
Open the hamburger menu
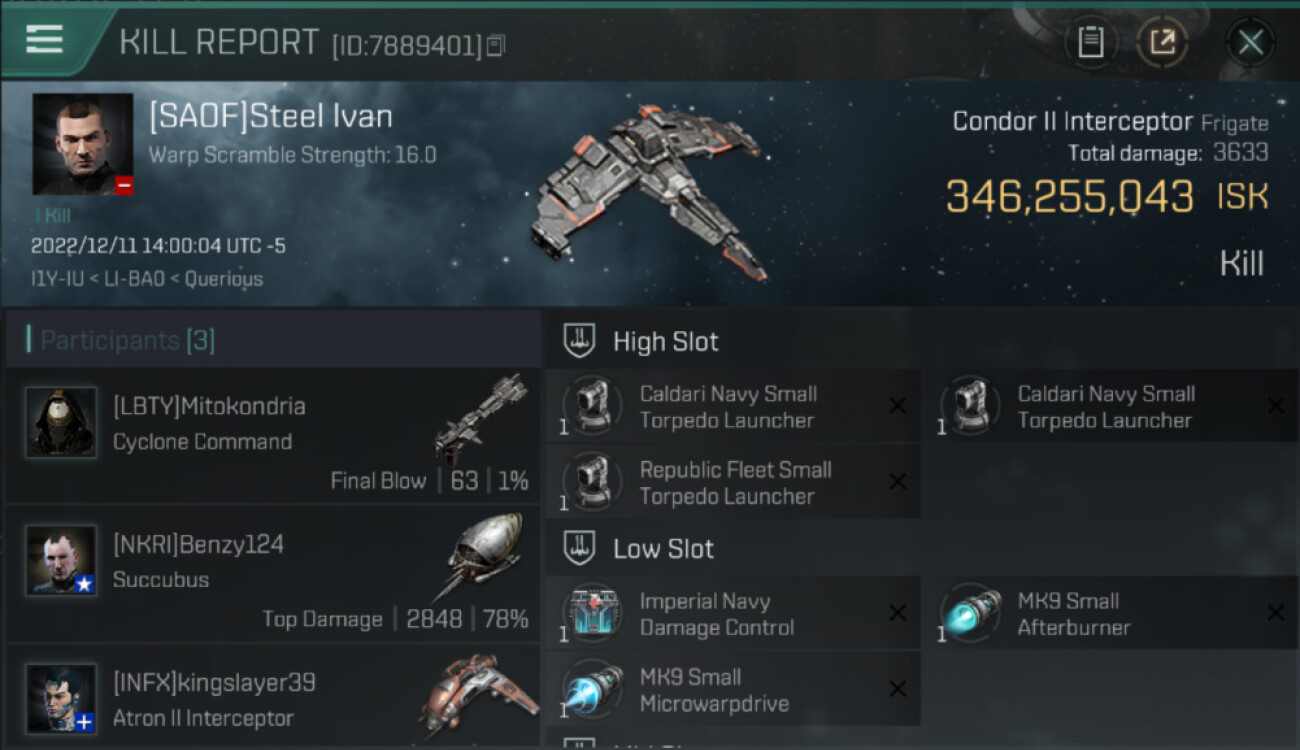(x=44, y=40)
